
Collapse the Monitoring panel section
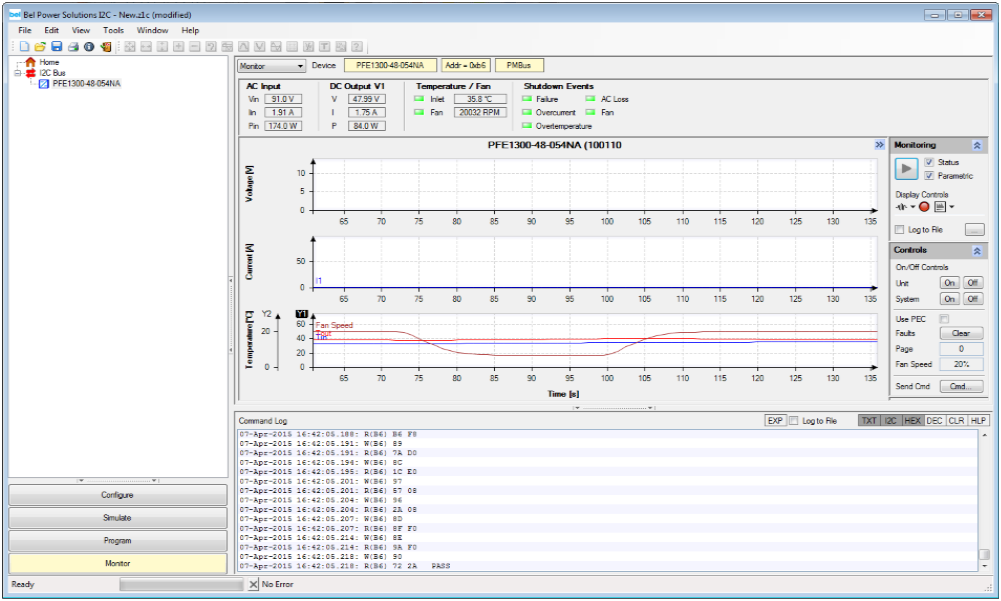(977, 145)
